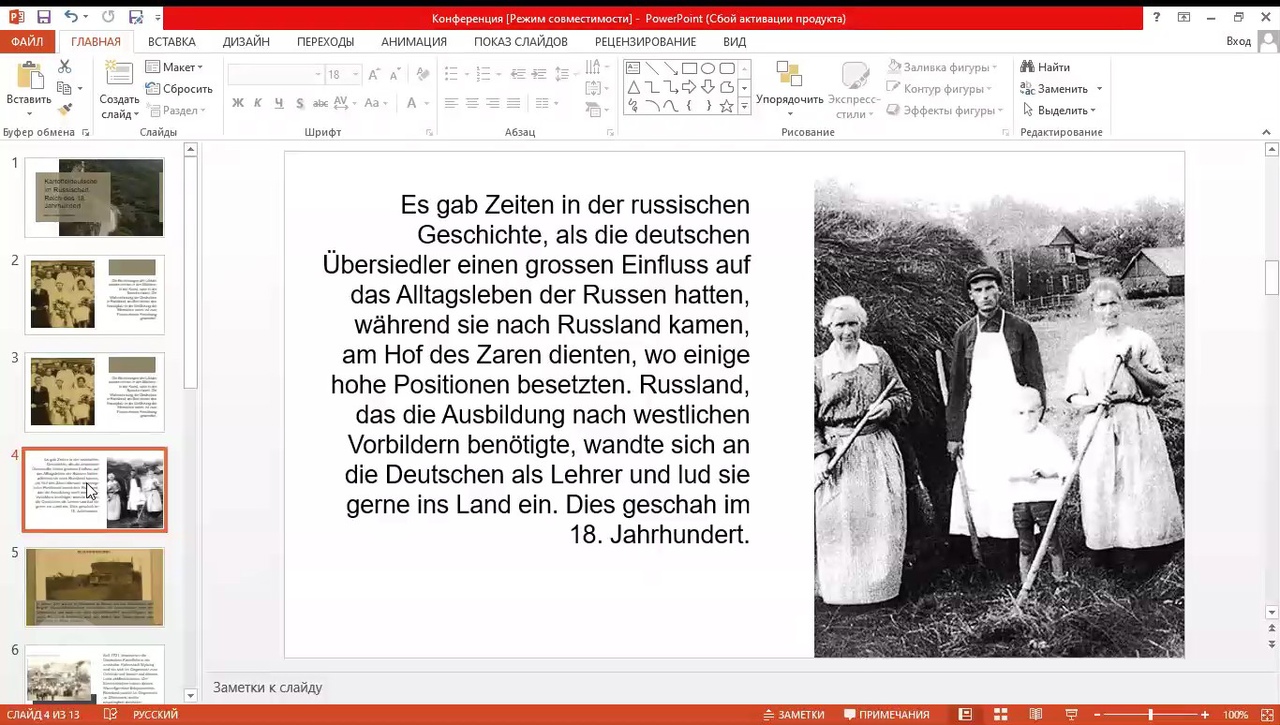Click Fit slide to window icon

pyautogui.click(x=1267, y=715)
